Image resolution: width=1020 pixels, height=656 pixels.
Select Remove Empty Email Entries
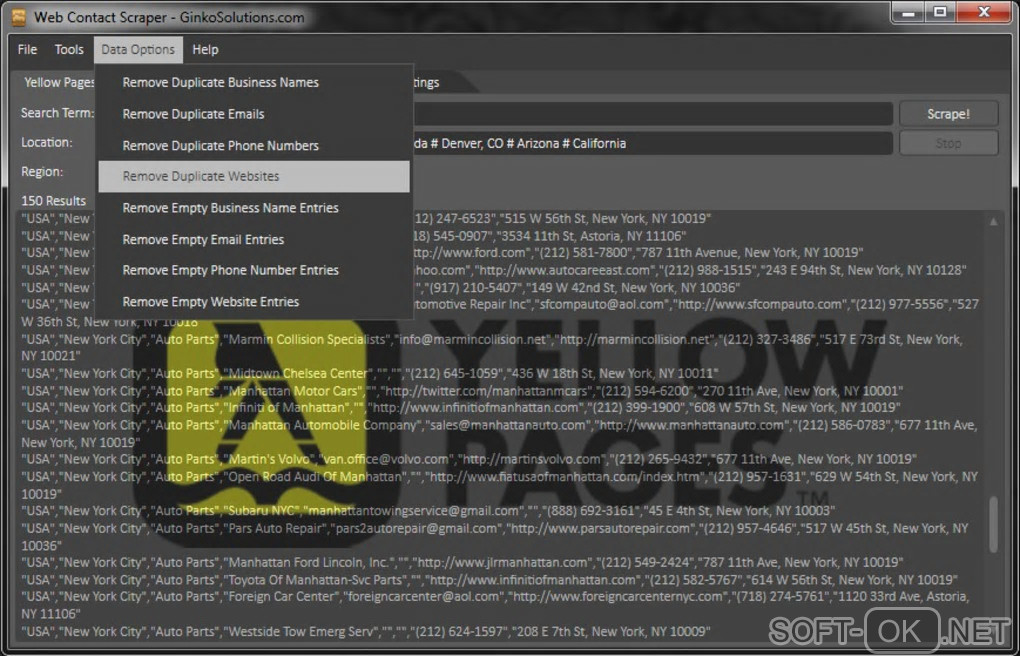254,239
